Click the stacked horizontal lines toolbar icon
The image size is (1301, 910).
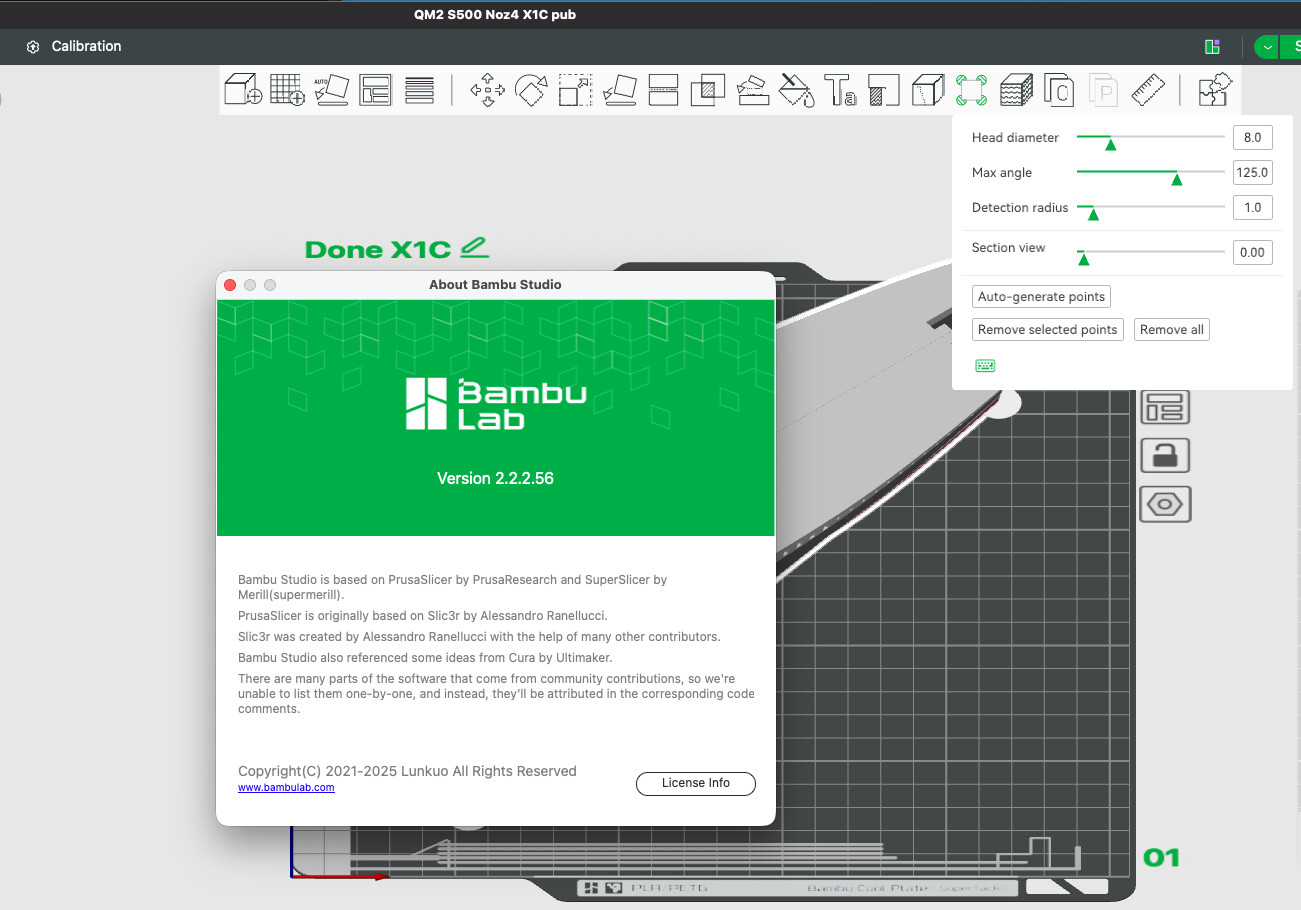[x=419, y=90]
